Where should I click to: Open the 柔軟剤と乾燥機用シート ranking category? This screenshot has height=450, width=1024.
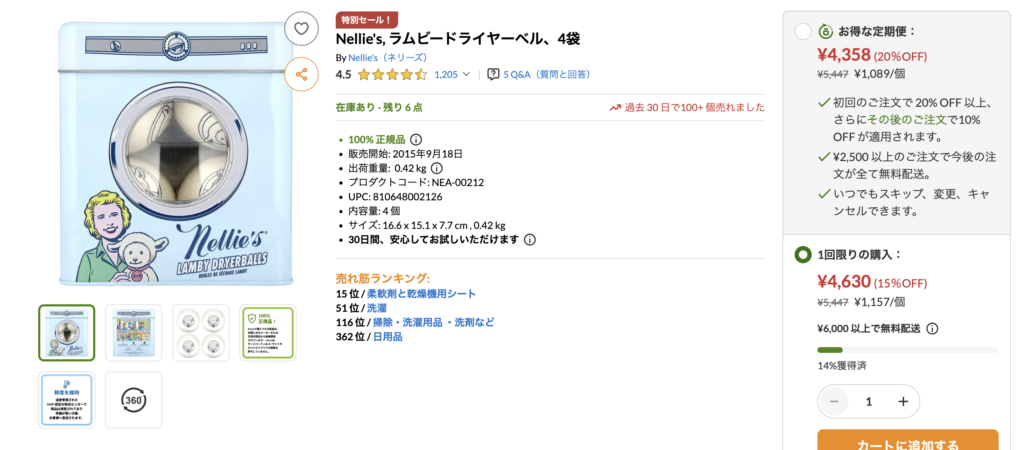pos(421,294)
